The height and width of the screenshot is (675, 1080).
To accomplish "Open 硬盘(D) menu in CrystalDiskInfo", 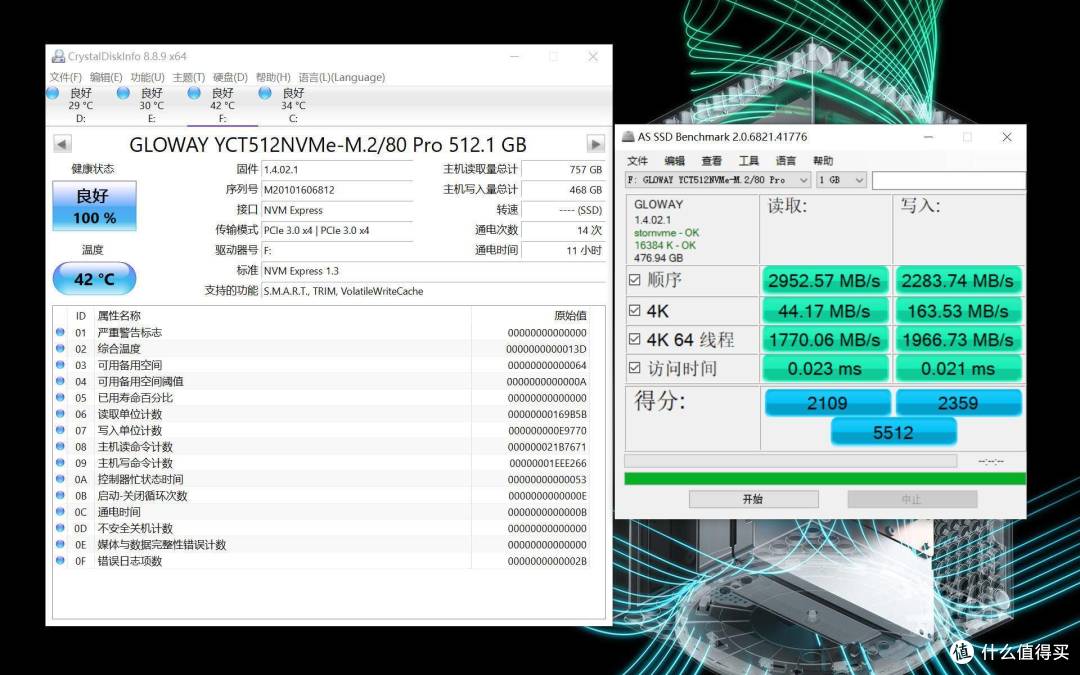I will [x=230, y=77].
